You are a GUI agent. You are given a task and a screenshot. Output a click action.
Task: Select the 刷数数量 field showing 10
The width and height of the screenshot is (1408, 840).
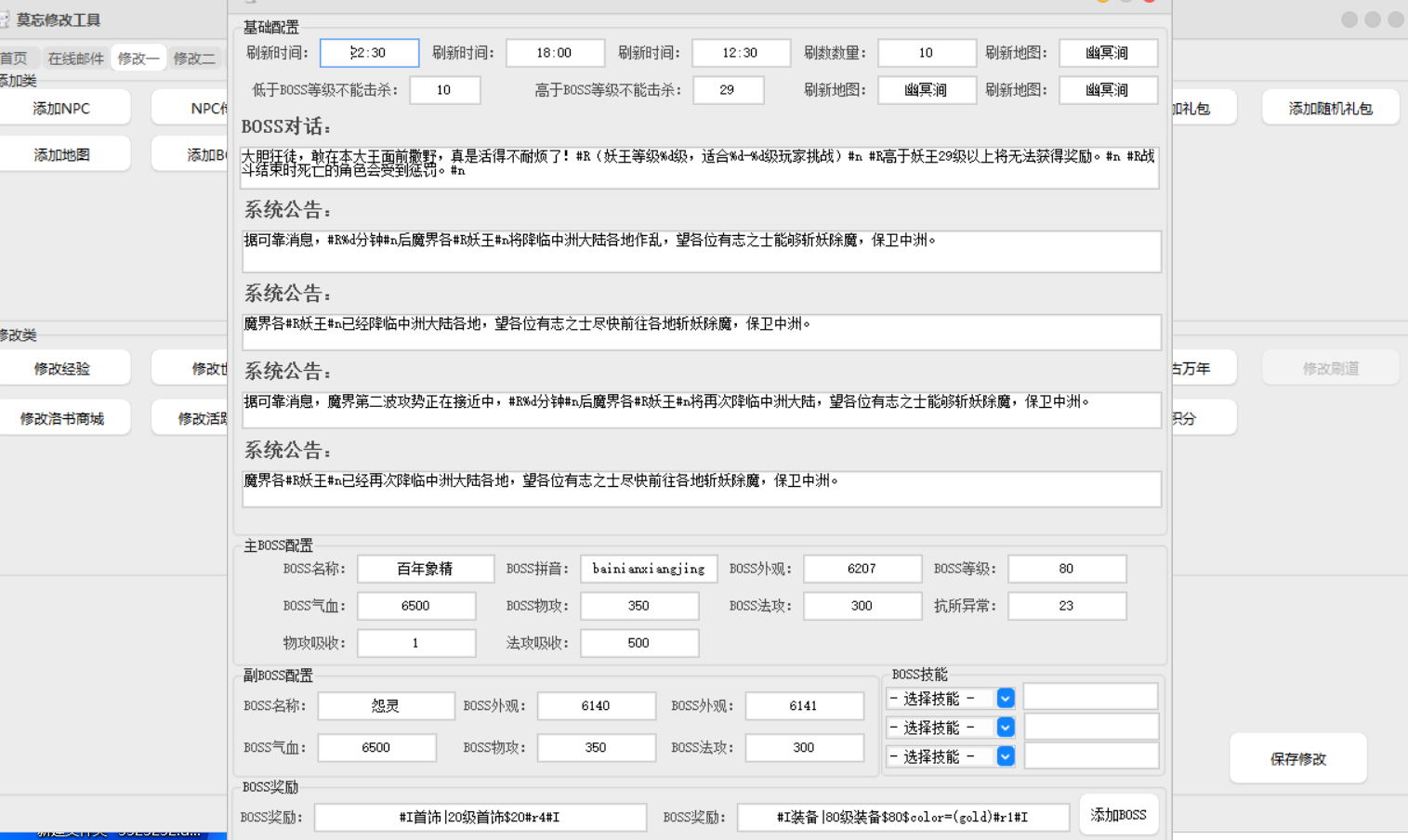[927, 53]
